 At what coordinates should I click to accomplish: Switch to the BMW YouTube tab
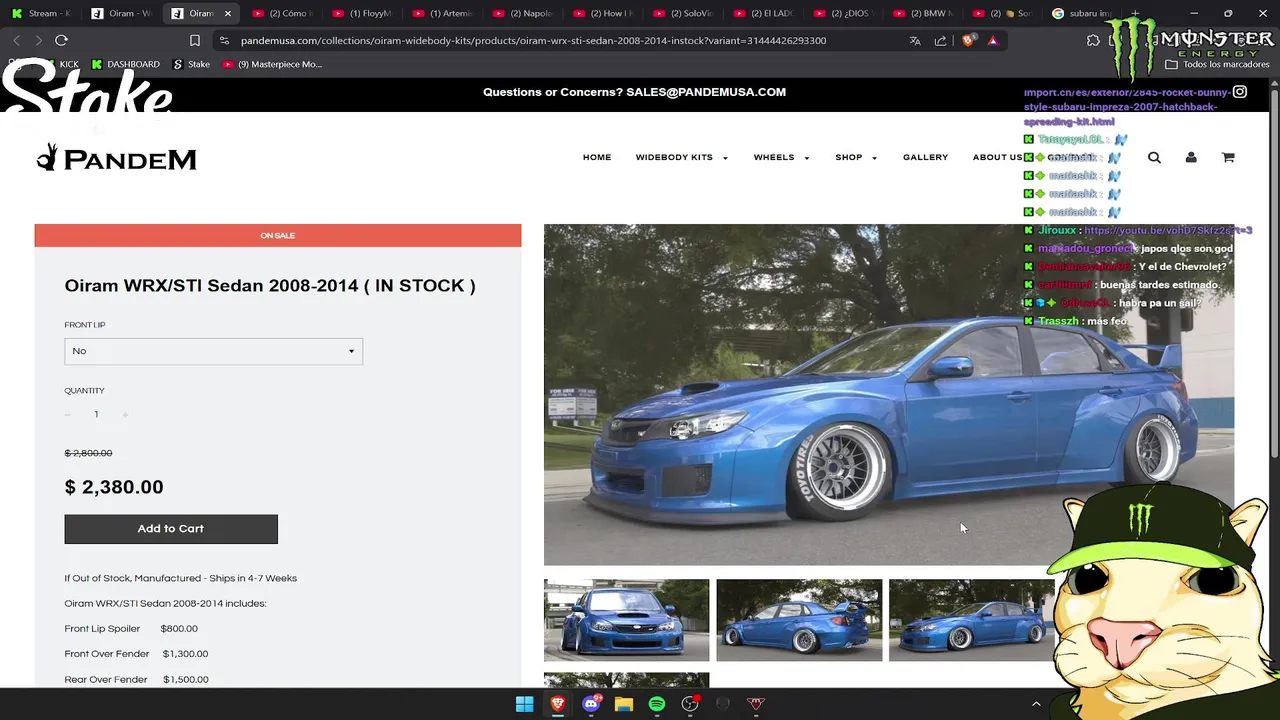coord(924,14)
